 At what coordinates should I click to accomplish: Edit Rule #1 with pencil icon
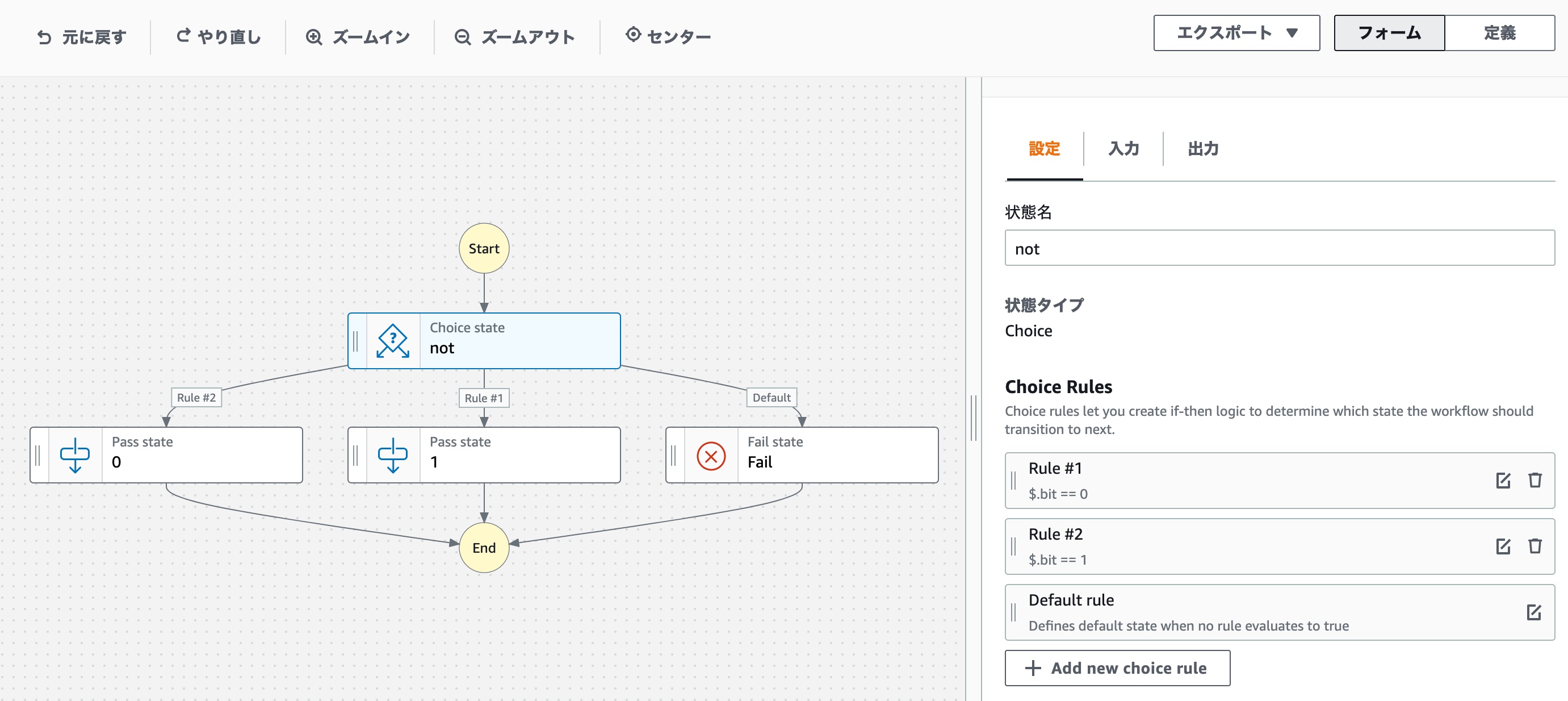coord(1502,481)
